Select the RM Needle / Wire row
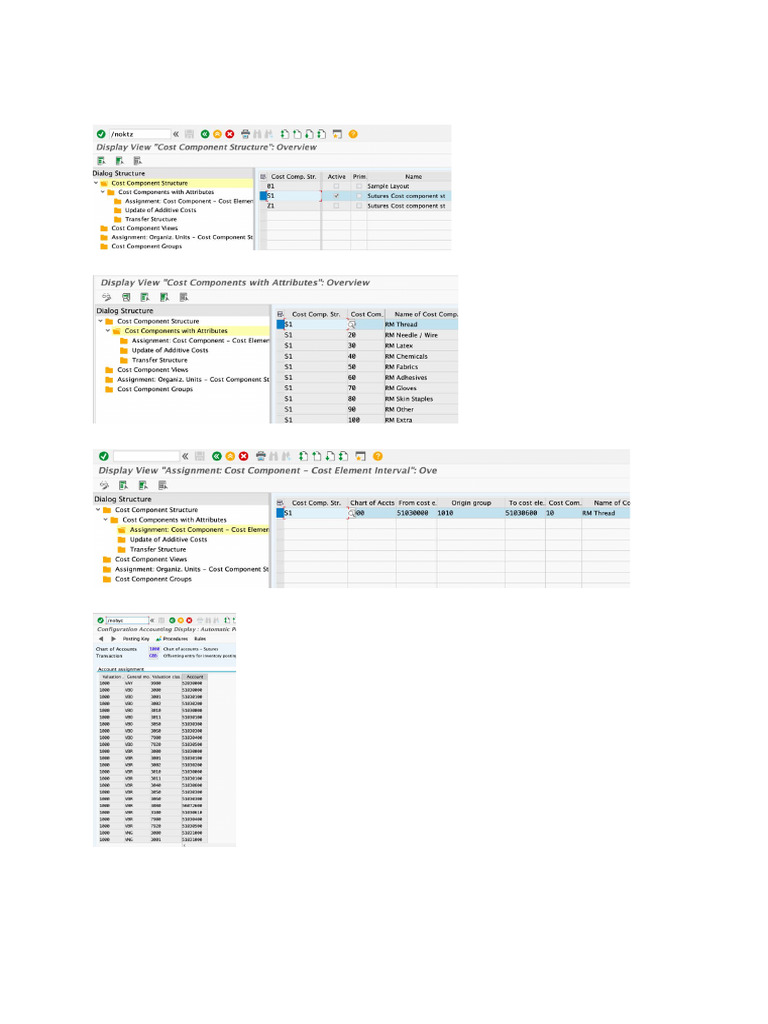 click(x=280, y=335)
